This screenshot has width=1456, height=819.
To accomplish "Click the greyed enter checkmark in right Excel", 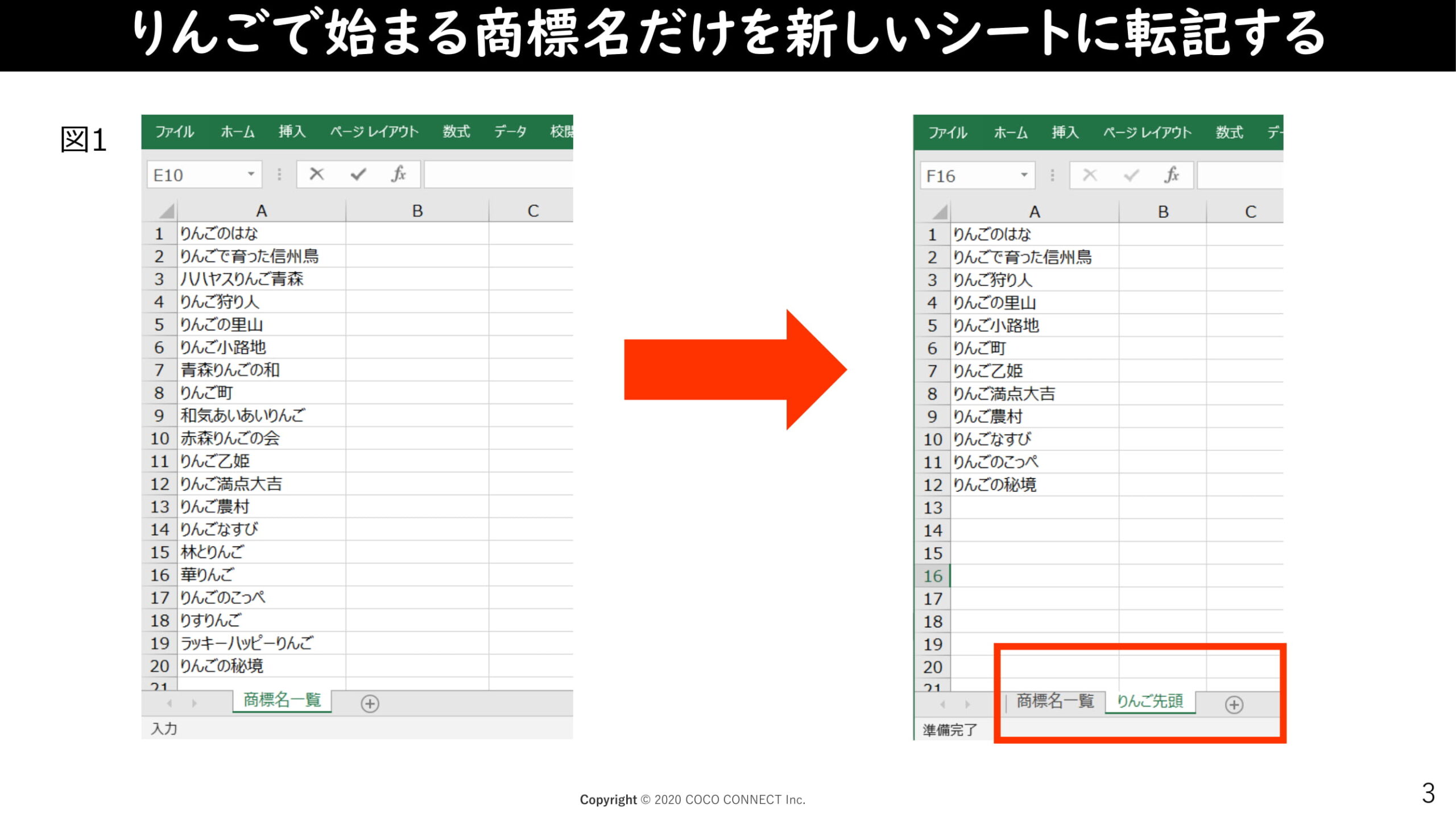I will [x=1131, y=175].
